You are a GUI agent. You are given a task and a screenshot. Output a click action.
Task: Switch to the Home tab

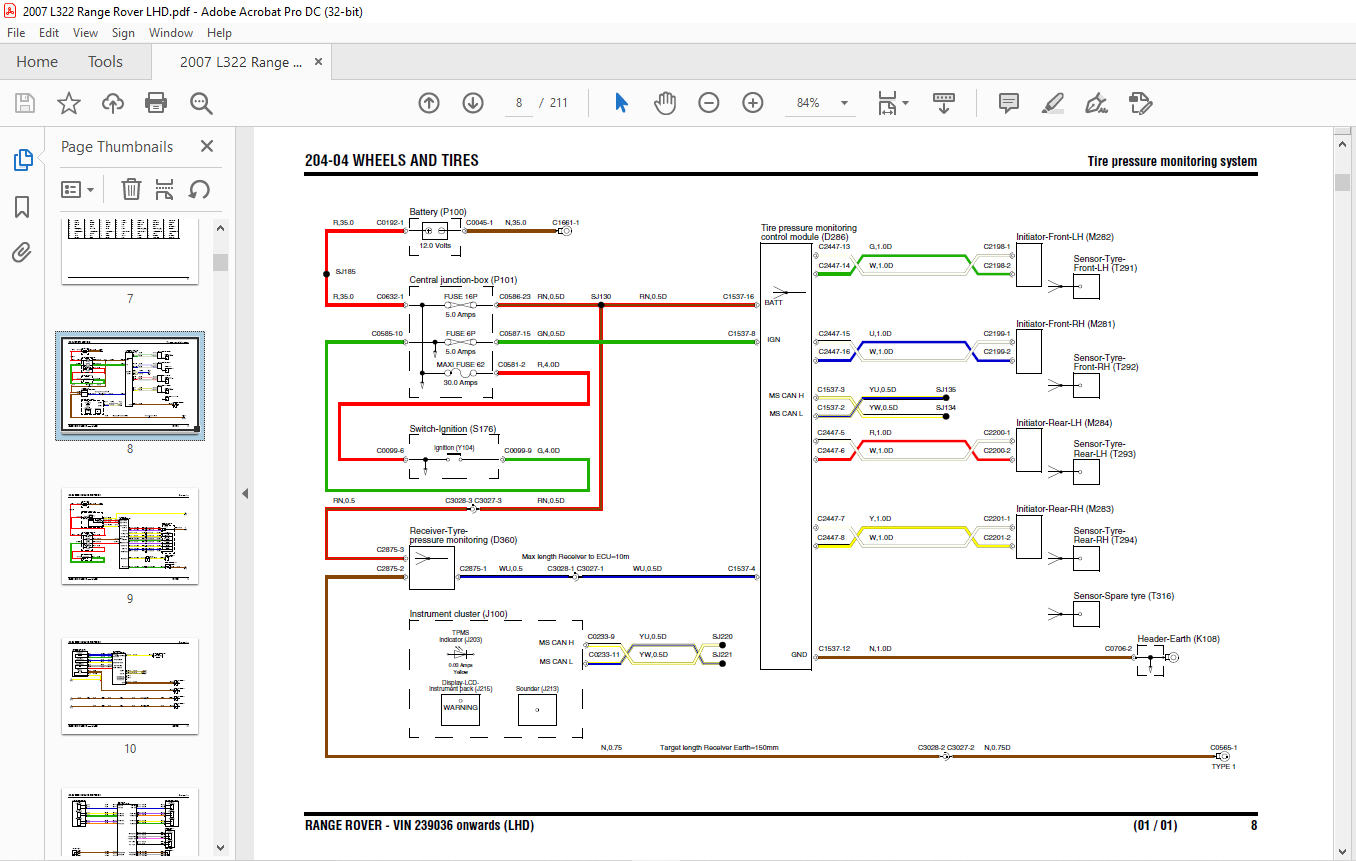pyautogui.click(x=37, y=62)
